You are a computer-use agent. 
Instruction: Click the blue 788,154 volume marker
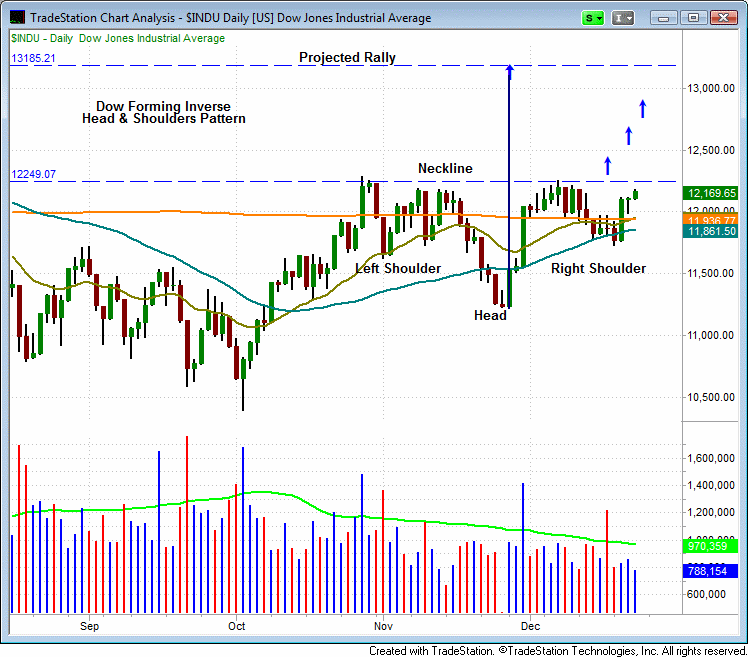pos(710,571)
